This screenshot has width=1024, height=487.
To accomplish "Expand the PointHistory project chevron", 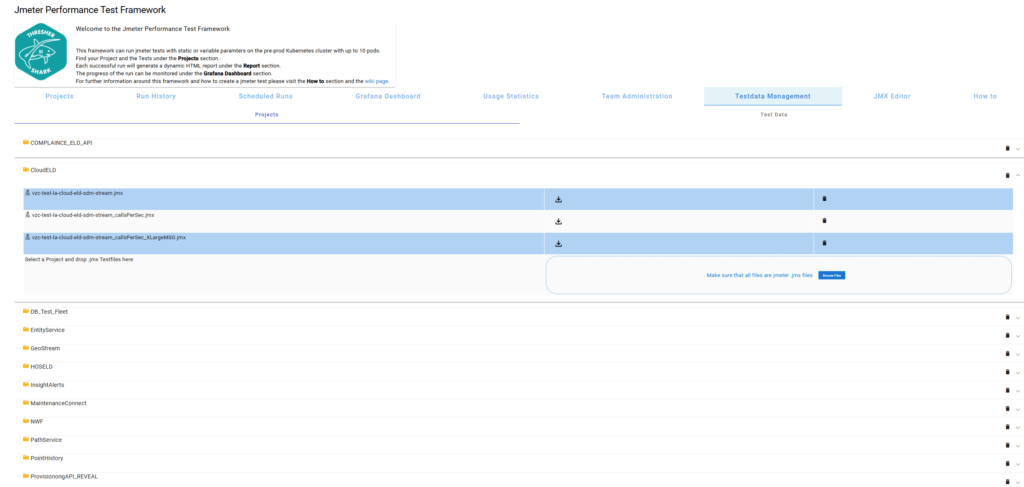I will click(1017, 464).
